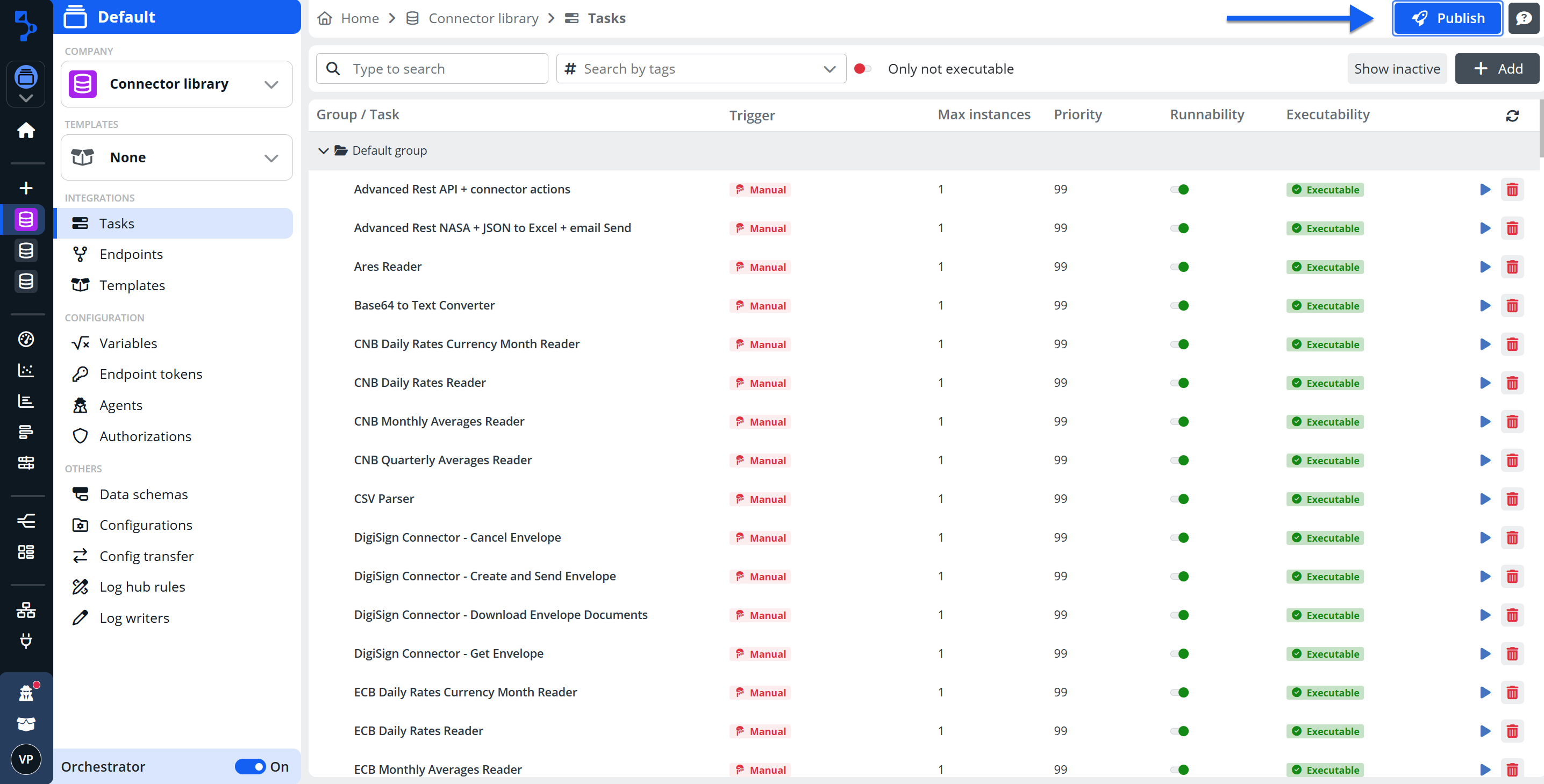Click the VP user avatar

point(26,759)
